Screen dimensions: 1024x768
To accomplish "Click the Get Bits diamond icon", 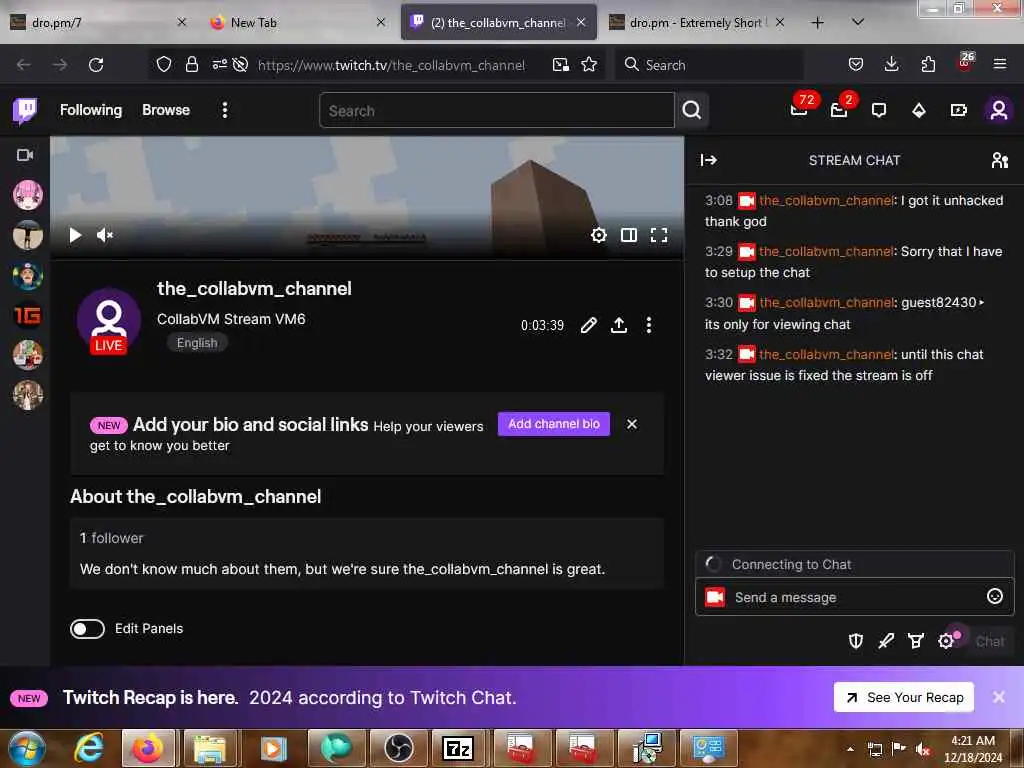I will [919, 110].
